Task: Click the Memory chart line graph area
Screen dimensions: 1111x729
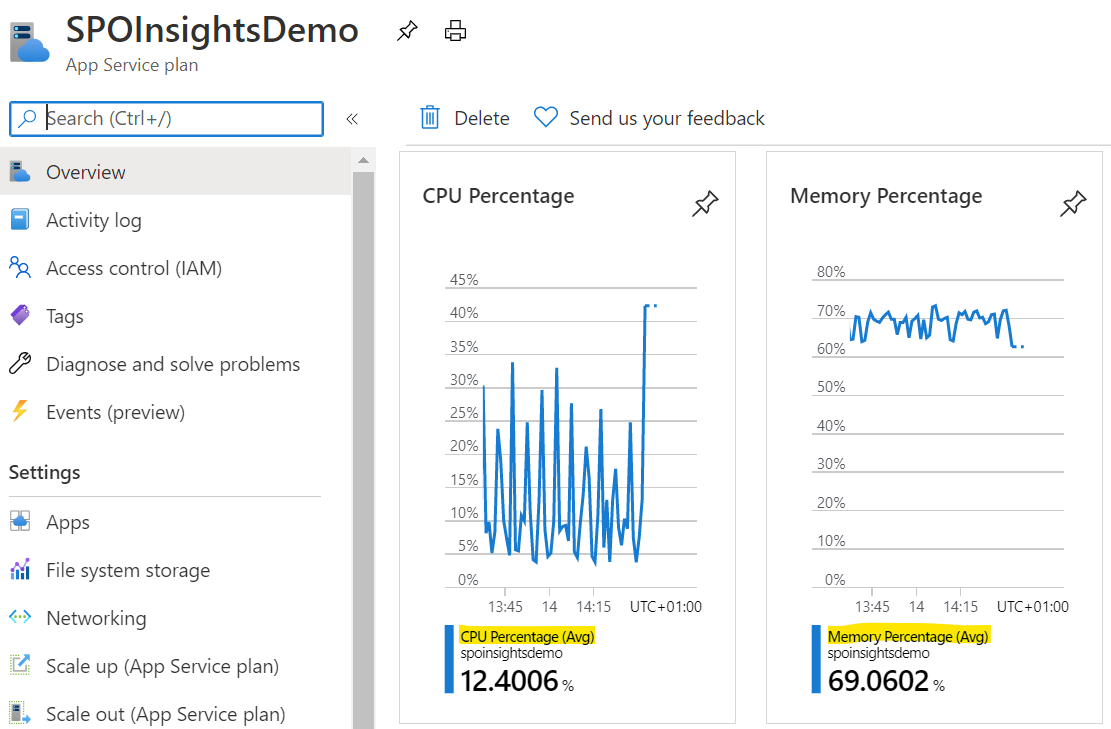Action: (937, 432)
